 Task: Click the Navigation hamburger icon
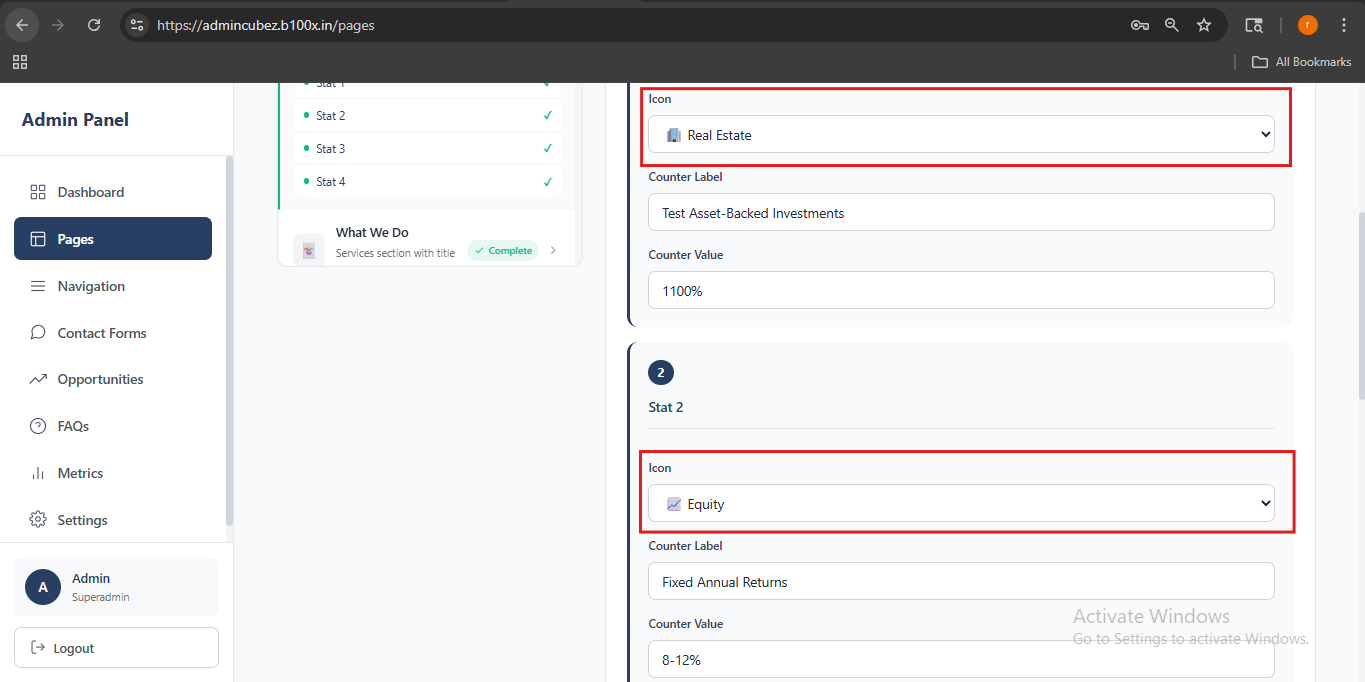tap(38, 286)
